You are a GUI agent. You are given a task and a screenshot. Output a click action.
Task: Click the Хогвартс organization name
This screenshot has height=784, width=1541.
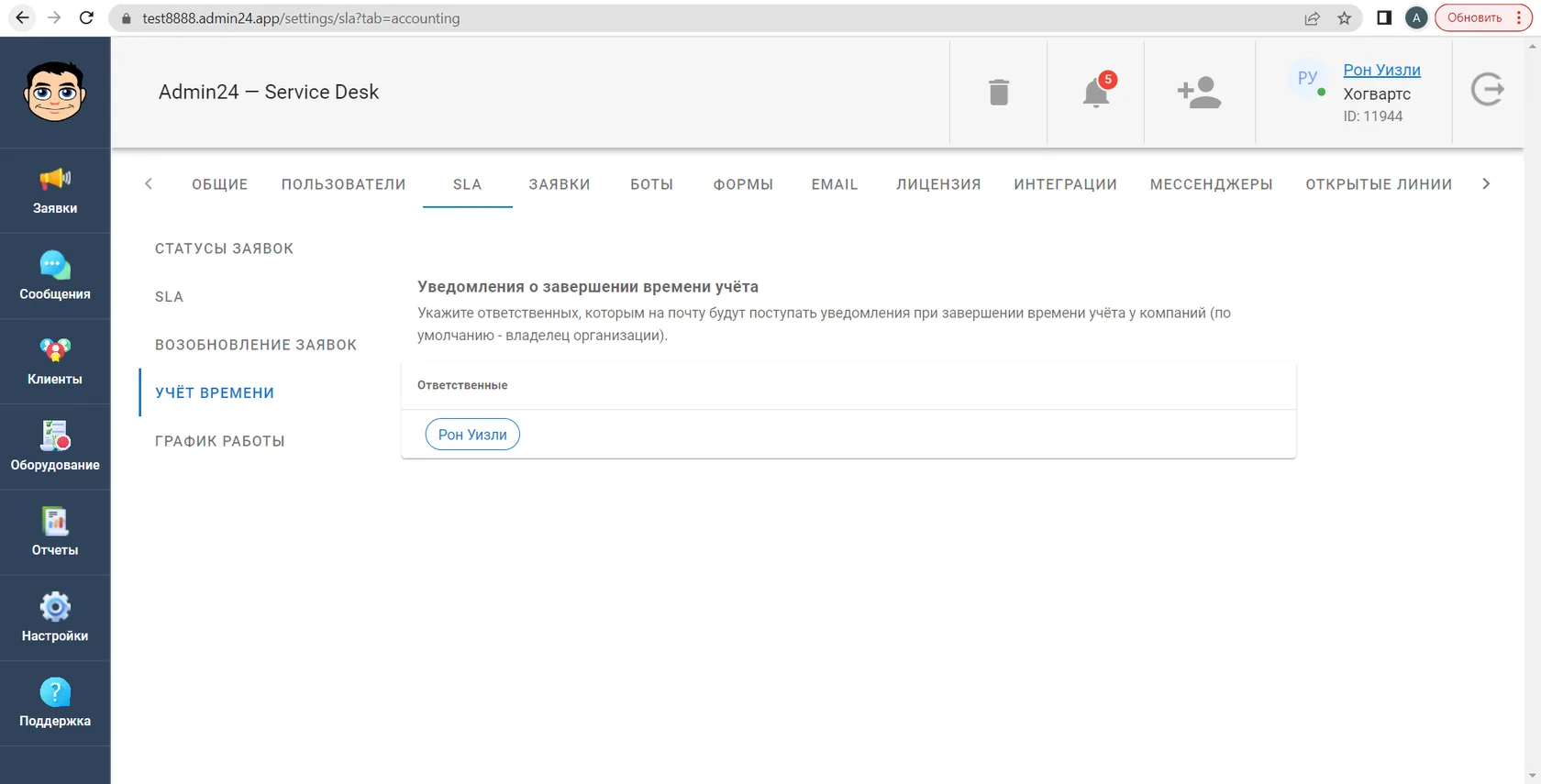tap(1377, 94)
